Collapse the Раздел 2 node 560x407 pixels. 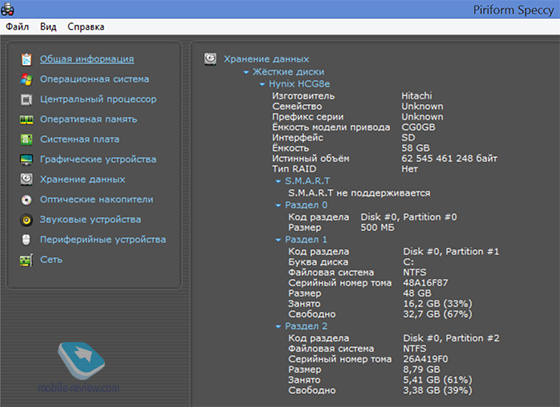[x=278, y=326]
